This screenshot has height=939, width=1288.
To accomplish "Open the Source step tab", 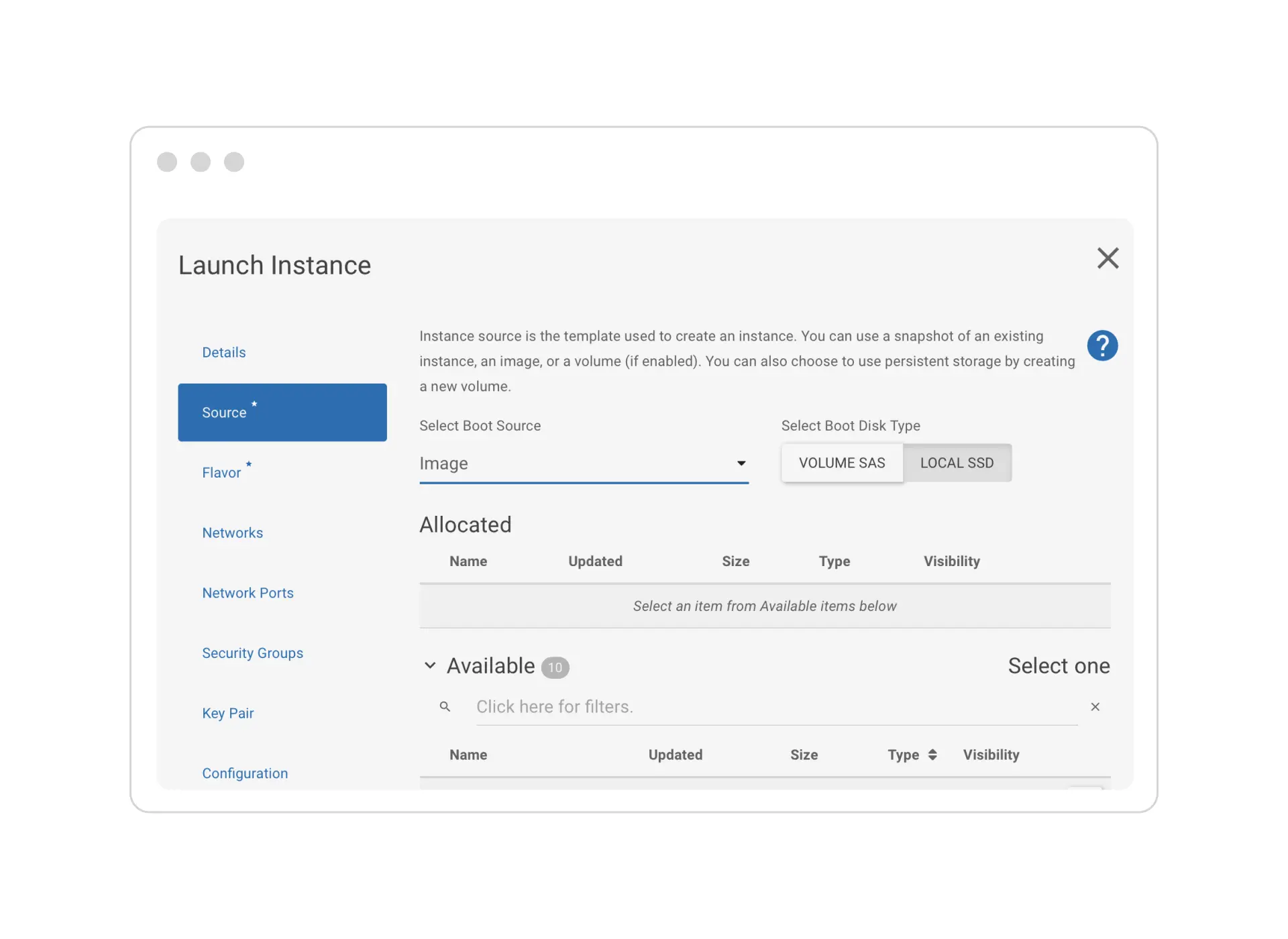I will pyautogui.click(x=282, y=412).
